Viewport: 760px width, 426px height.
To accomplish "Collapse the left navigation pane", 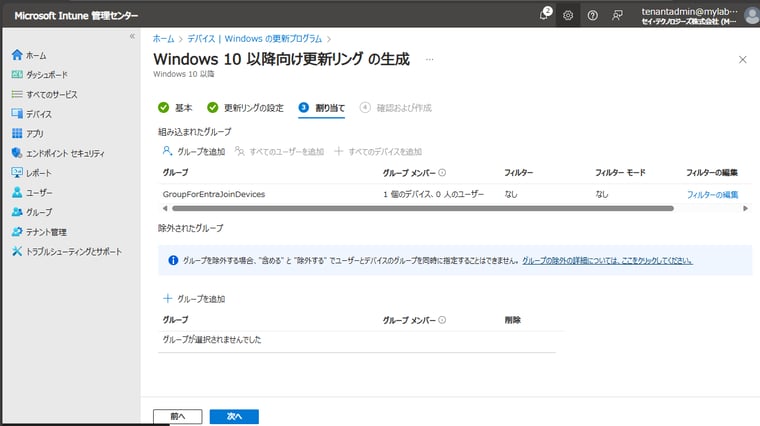I will point(132,36).
